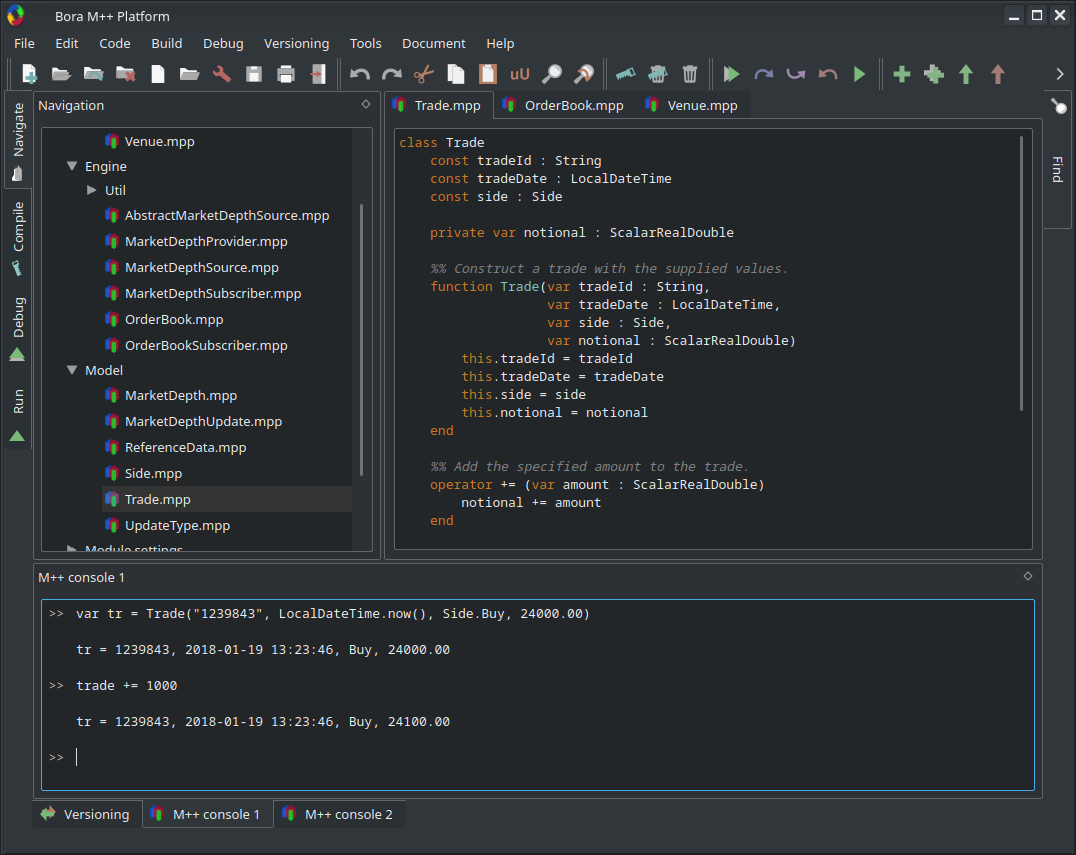1076x855 pixels.
Task: Open find with the magnifying glass icon
Action: (552, 74)
